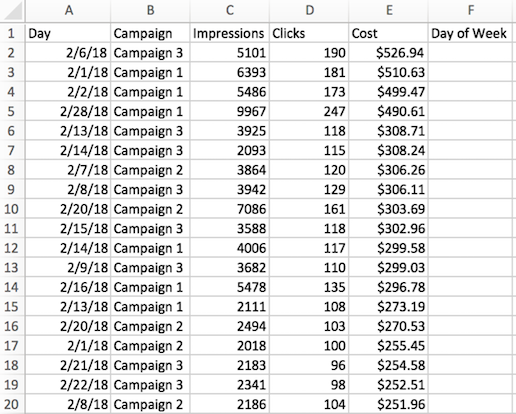The image size is (516, 414).
Task: Select column A header
Action: point(68,11)
